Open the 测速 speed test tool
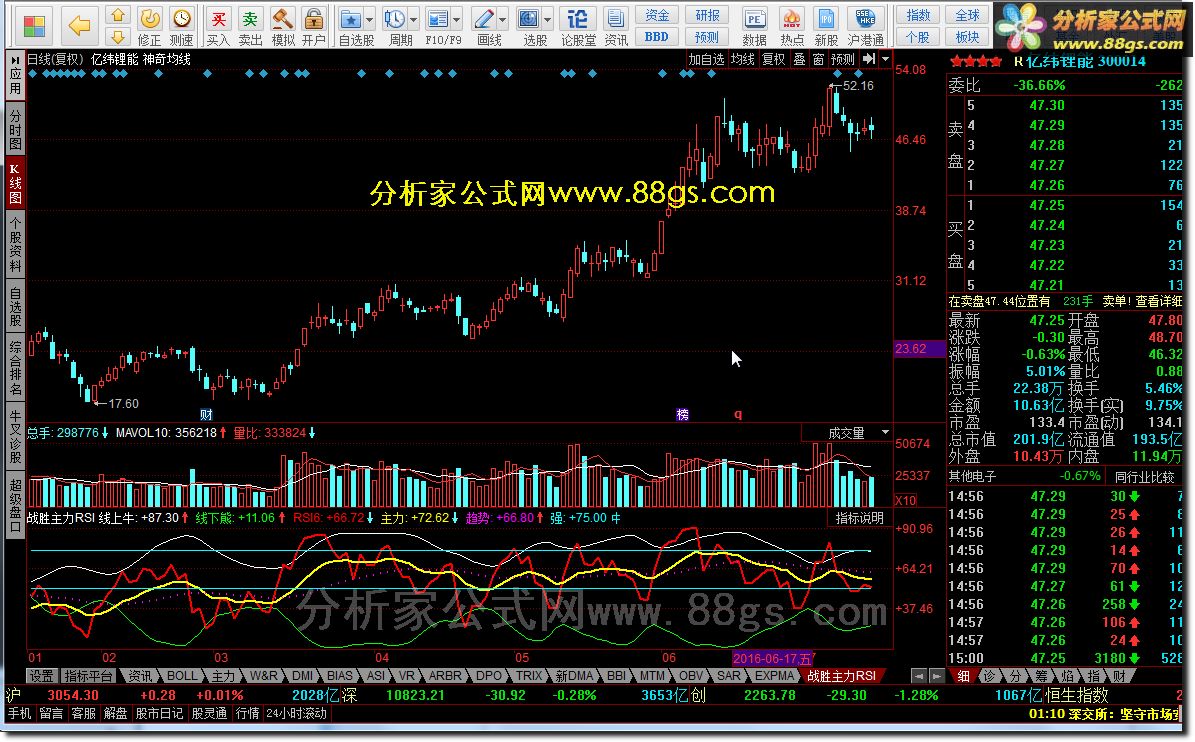Viewport: 1195px width, 742px height. [x=181, y=27]
